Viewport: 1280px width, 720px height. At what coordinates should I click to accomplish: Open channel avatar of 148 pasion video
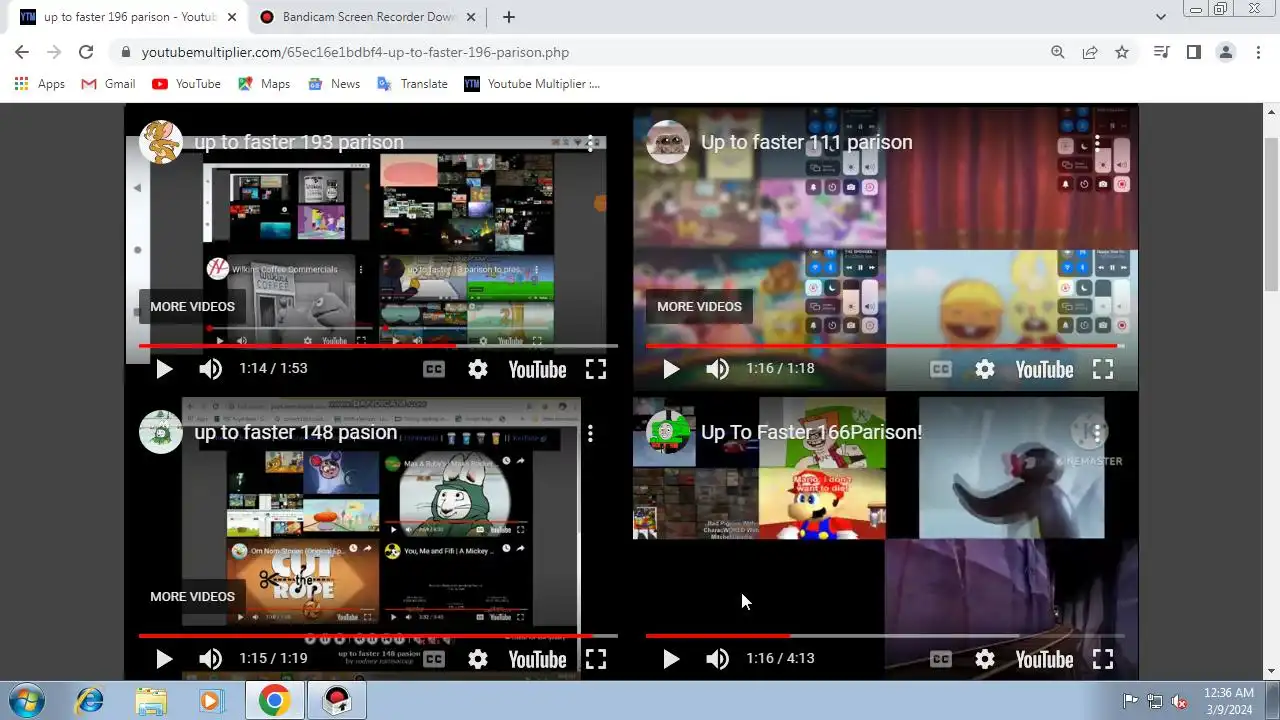[x=161, y=432]
